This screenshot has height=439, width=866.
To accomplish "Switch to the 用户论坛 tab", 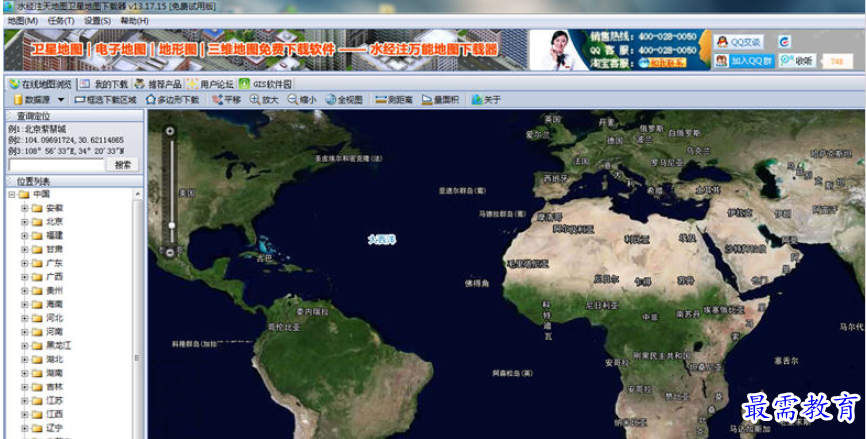I will pos(210,84).
